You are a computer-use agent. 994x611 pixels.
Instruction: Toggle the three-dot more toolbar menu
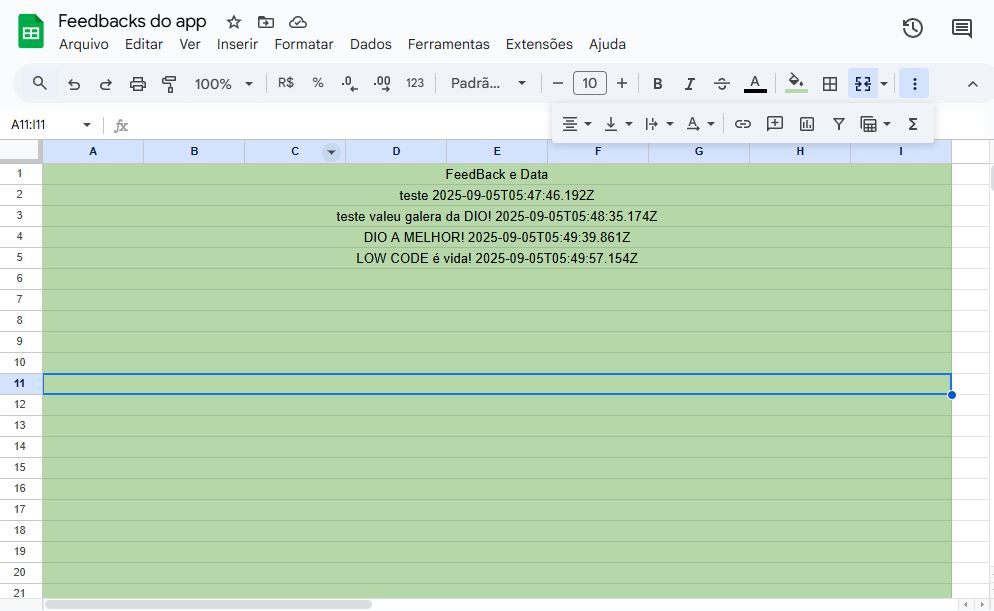(914, 84)
